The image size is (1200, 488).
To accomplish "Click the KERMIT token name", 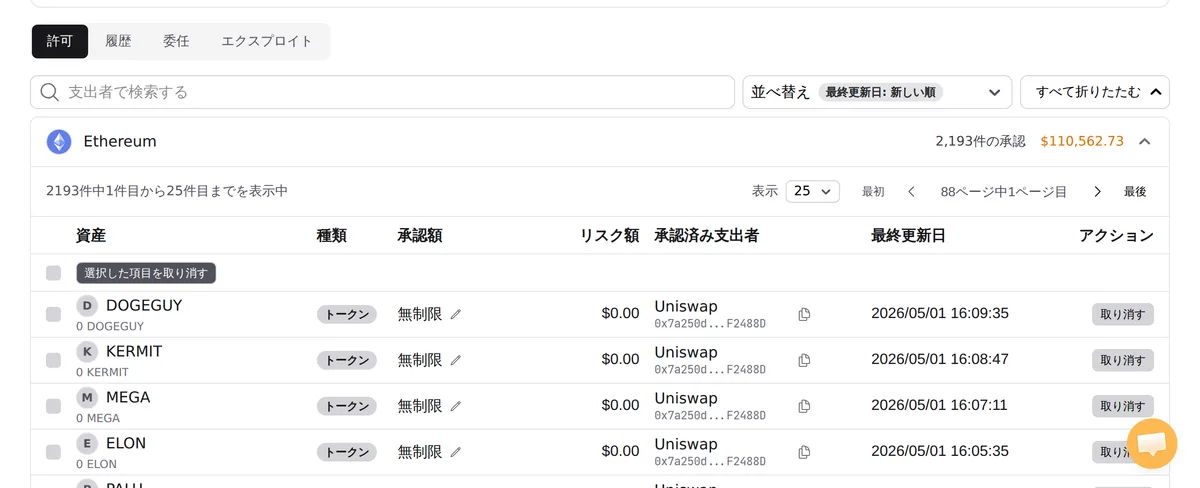I will click(134, 352).
